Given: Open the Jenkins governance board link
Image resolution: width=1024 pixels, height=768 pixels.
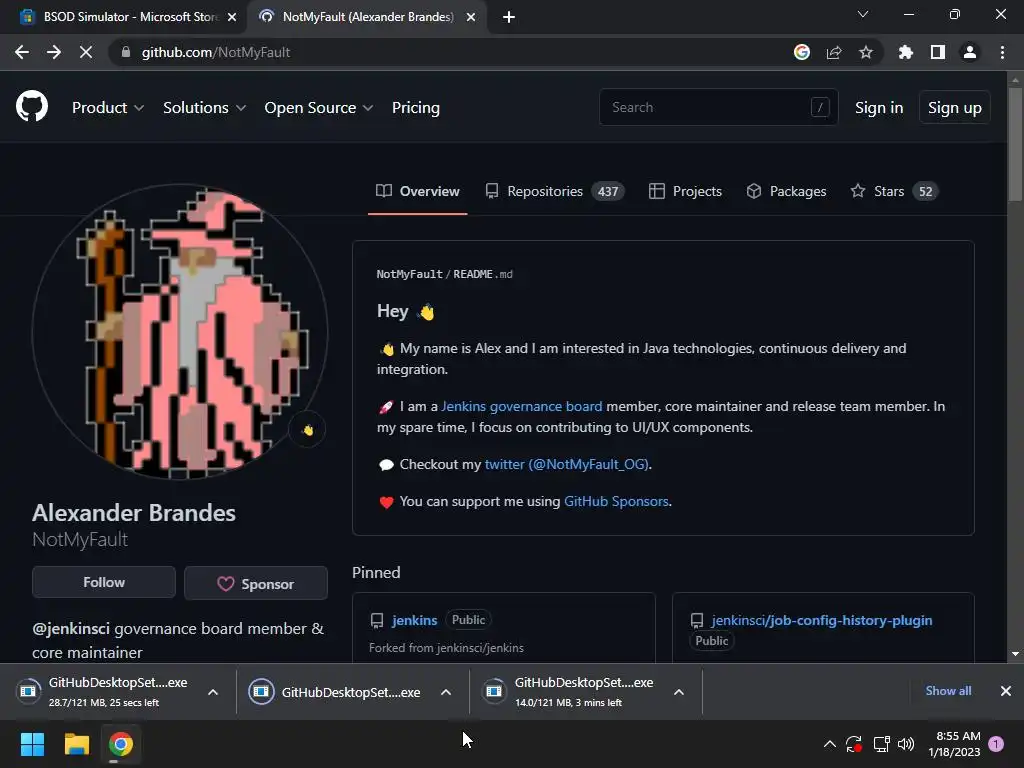Looking at the screenshot, I should pyautogui.click(x=522, y=406).
